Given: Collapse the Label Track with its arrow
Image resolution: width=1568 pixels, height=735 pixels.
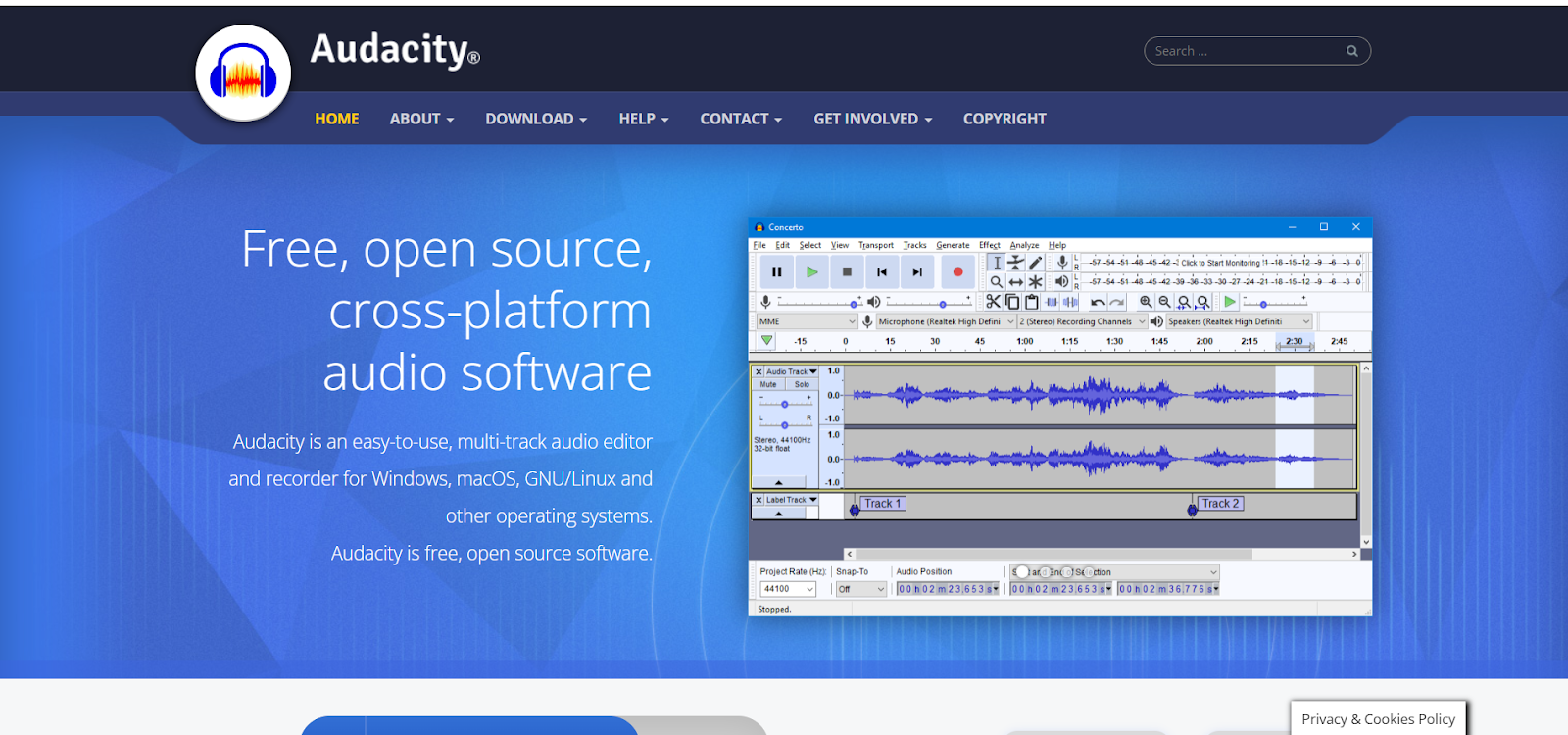Looking at the screenshot, I should pyautogui.click(x=779, y=514).
